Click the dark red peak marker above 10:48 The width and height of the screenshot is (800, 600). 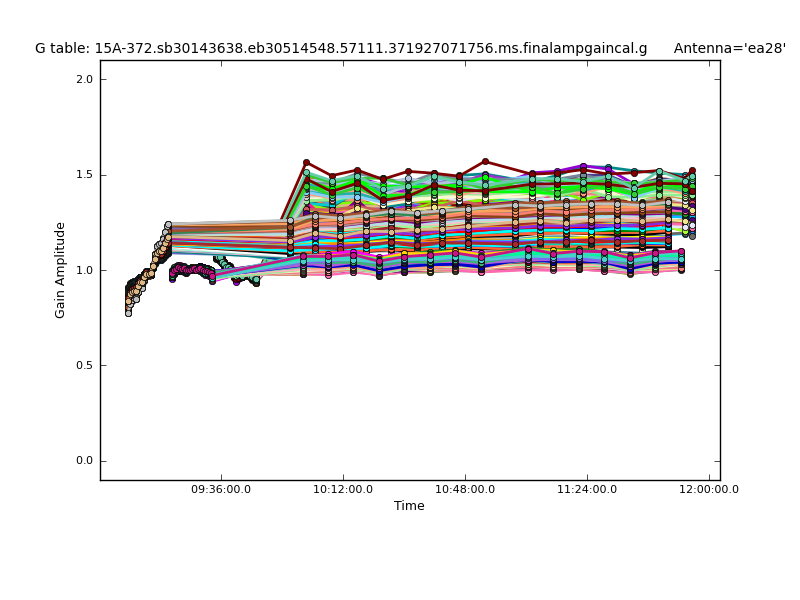485,161
